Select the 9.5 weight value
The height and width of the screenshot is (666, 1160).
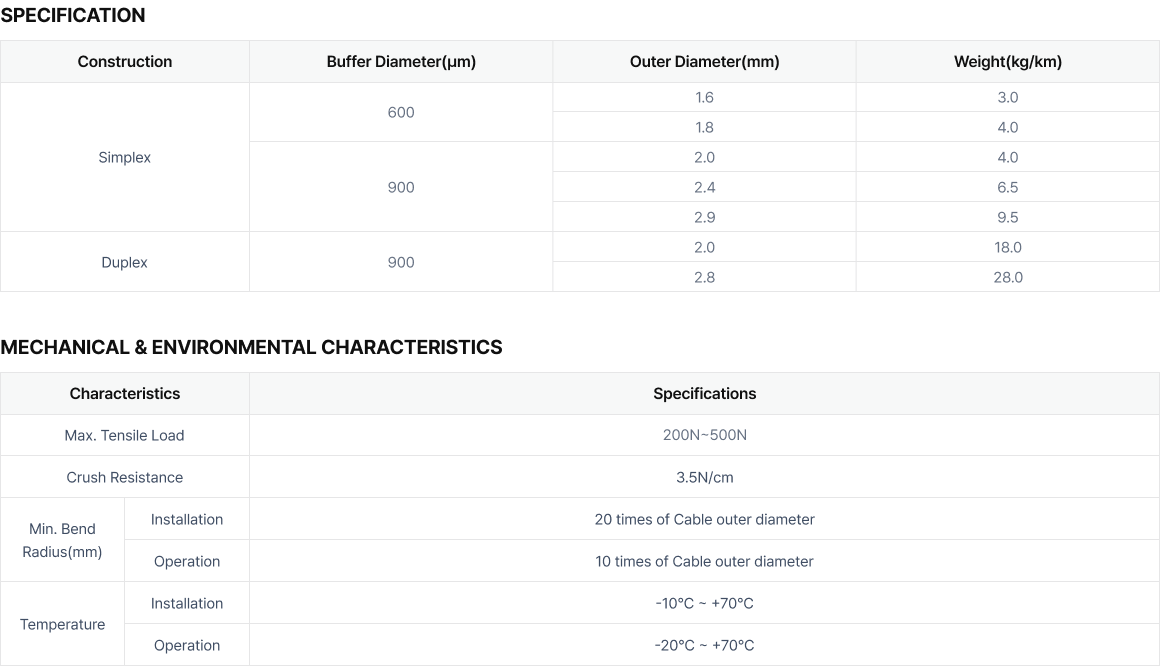coord(1008,218)
